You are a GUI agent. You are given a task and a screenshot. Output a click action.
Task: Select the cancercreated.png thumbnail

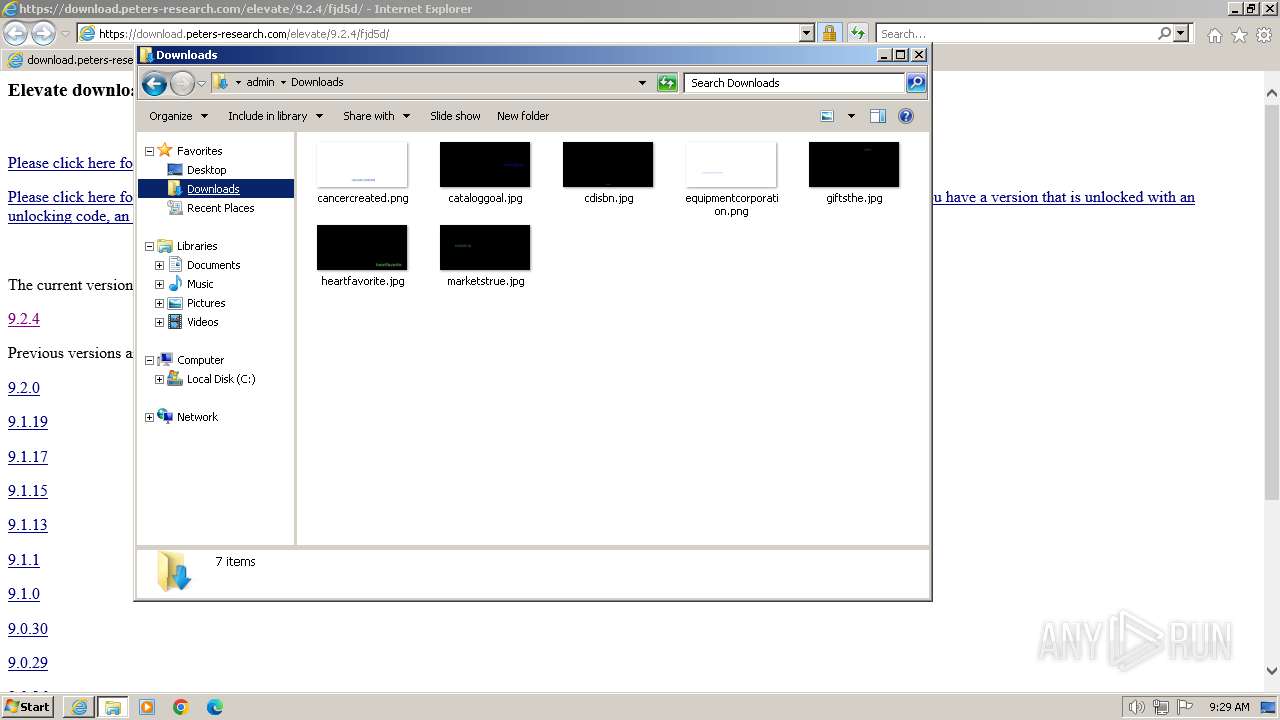pyautogui.click(x=362, y=164)
